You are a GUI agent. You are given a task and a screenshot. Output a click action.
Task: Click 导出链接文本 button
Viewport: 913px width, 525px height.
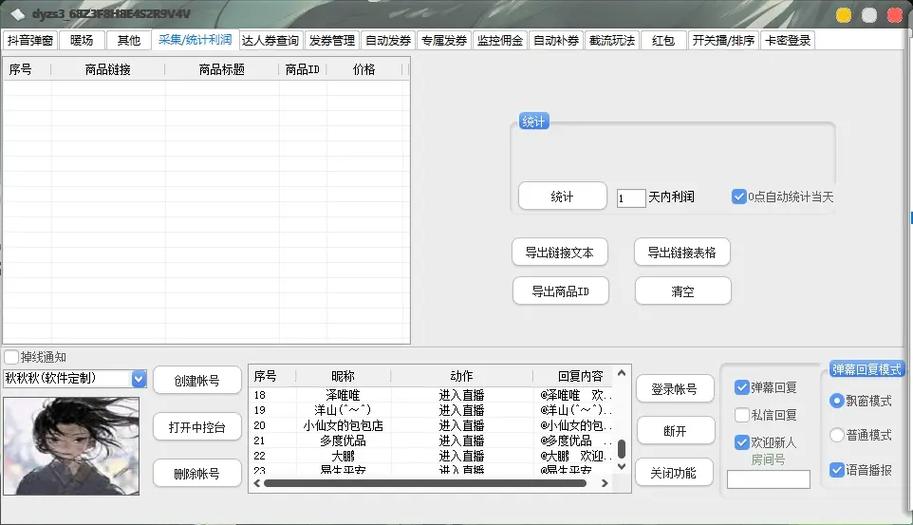560,253
